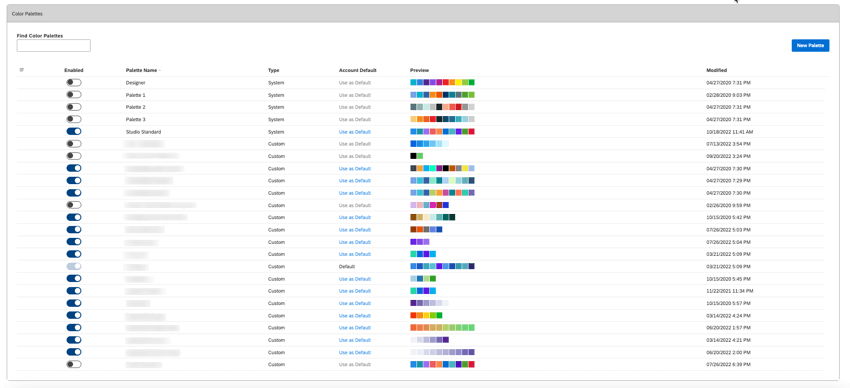Sort by the Modified column header
This screenshot has height=388, width=850.
coord(717,70)
